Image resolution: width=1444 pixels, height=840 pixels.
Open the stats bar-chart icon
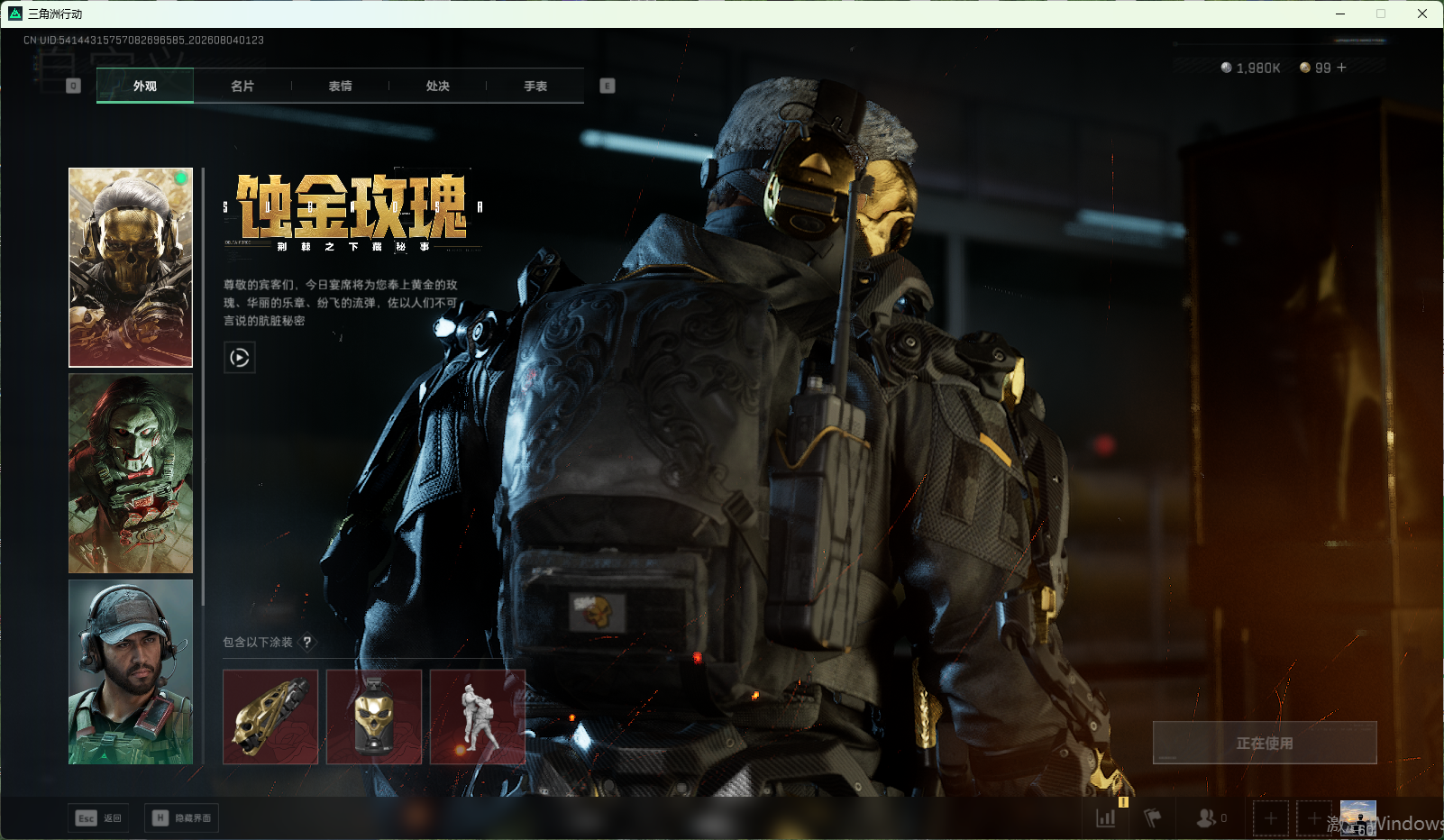(x=1105, y=817)
